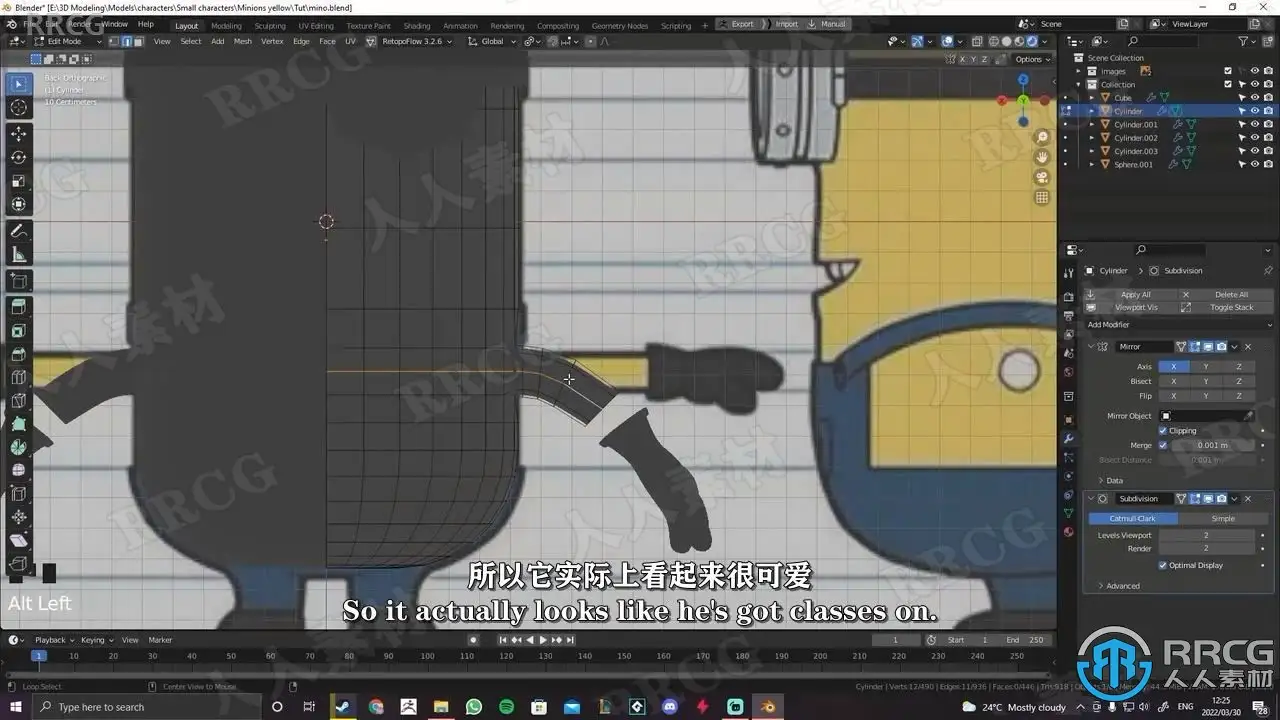Viewport: 1280px width, 720px height.
Task: Uncheck the Images collection checkbox
Action: pos(1228,71)
